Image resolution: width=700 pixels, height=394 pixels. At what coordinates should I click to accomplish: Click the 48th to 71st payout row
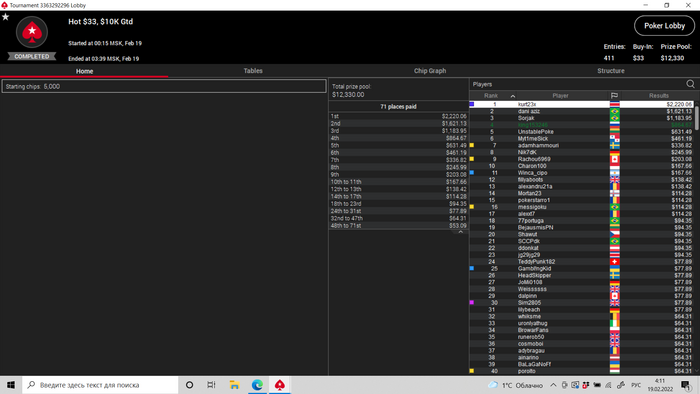coord(398,226)
